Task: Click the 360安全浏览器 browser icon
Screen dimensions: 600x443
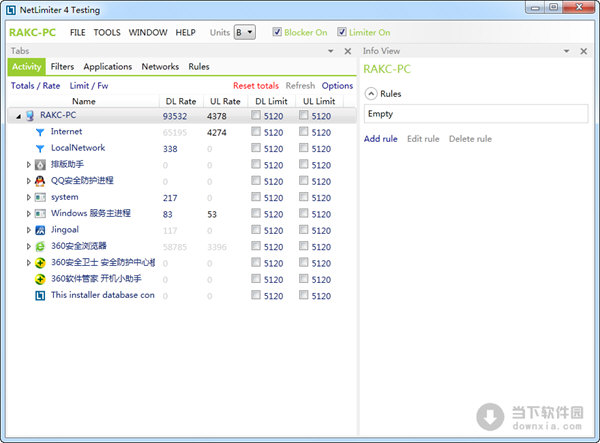Action: click(x=40, y=246)
